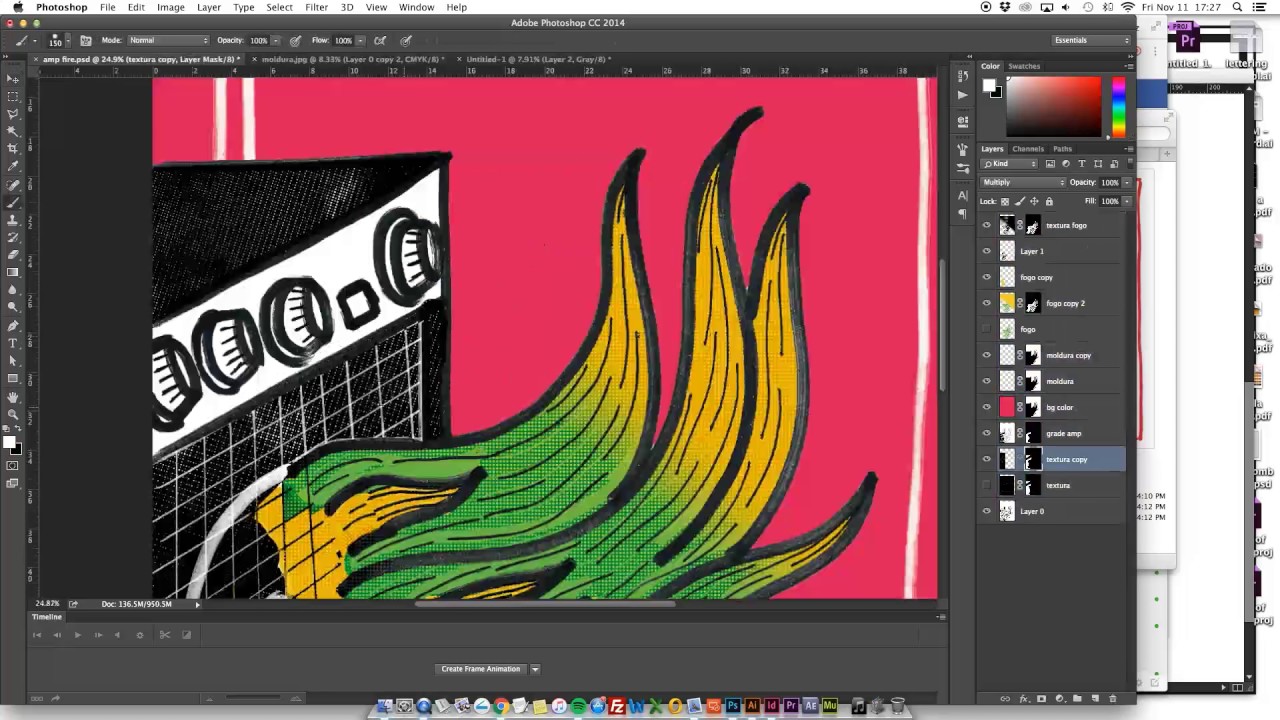The image size is (1280, 720).
Task: Select the Magic Wand tool
Action: coord(13,131)
